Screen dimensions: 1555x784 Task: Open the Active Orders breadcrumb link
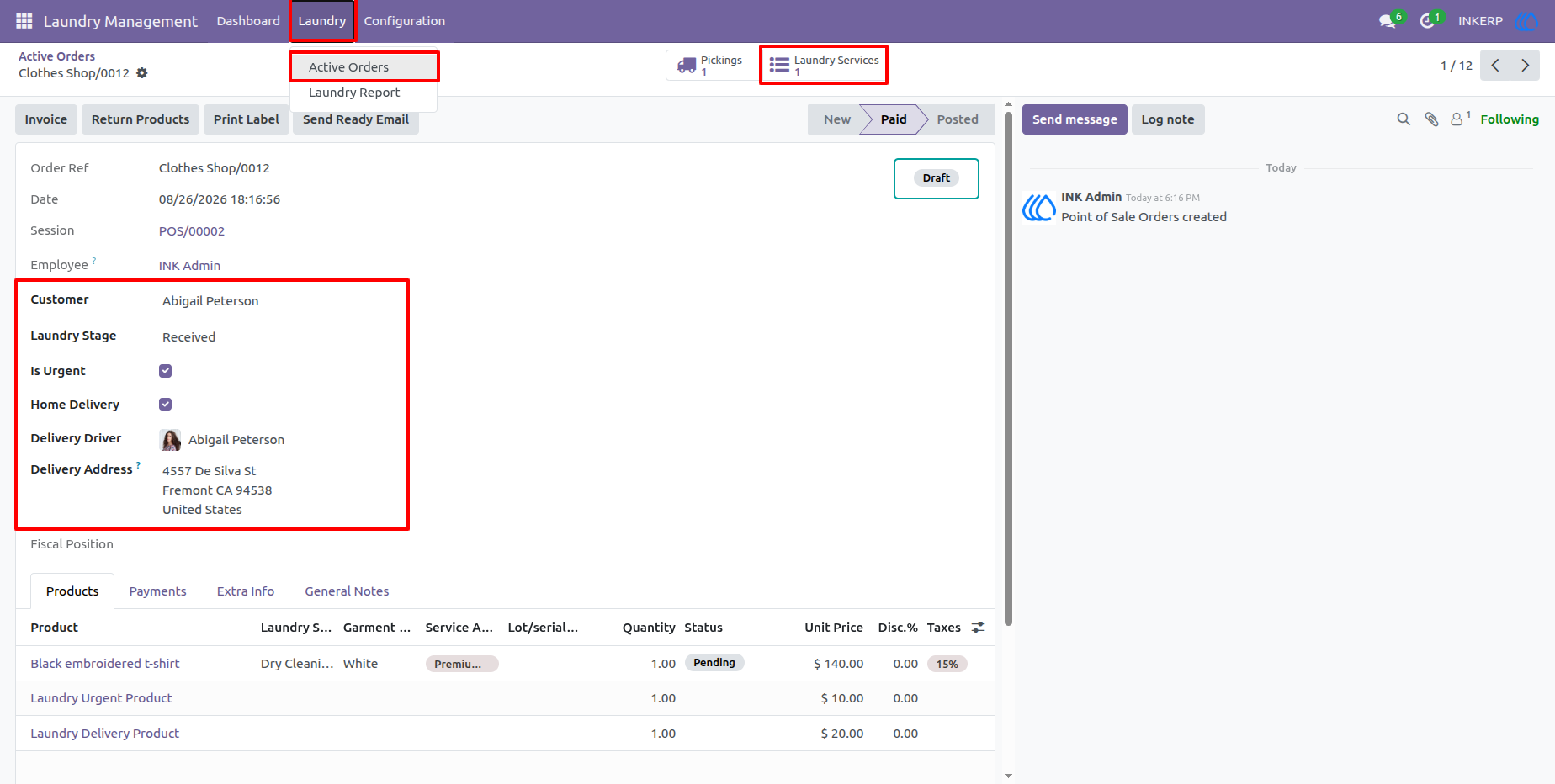point(56,56)
